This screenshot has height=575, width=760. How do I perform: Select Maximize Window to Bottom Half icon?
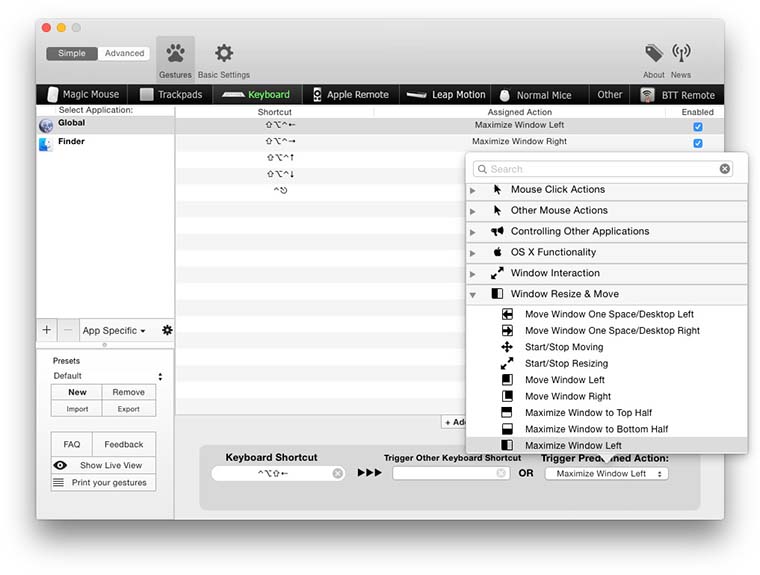(507, 429)
